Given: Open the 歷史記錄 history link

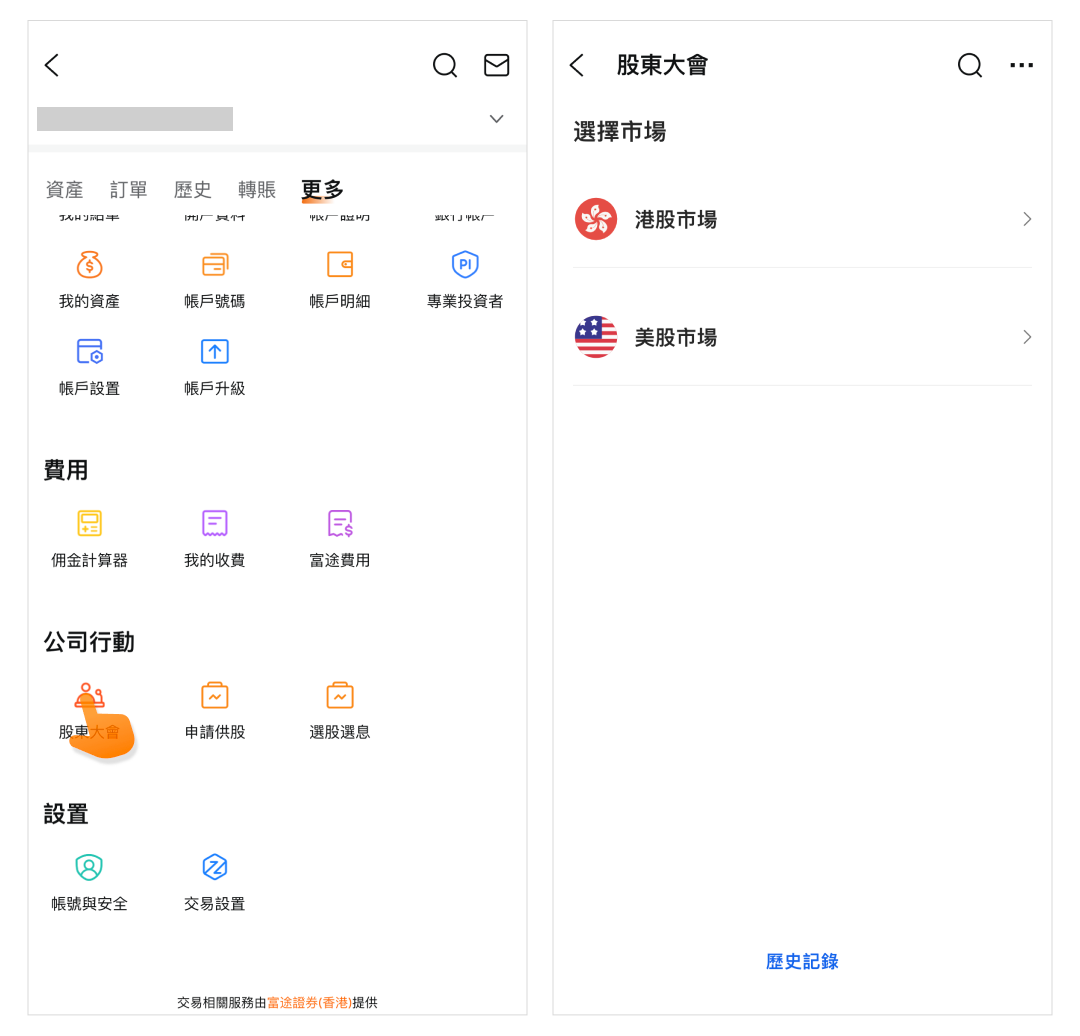Looking at the screenshot, I should pyautogui.click(x=802, y=962).
